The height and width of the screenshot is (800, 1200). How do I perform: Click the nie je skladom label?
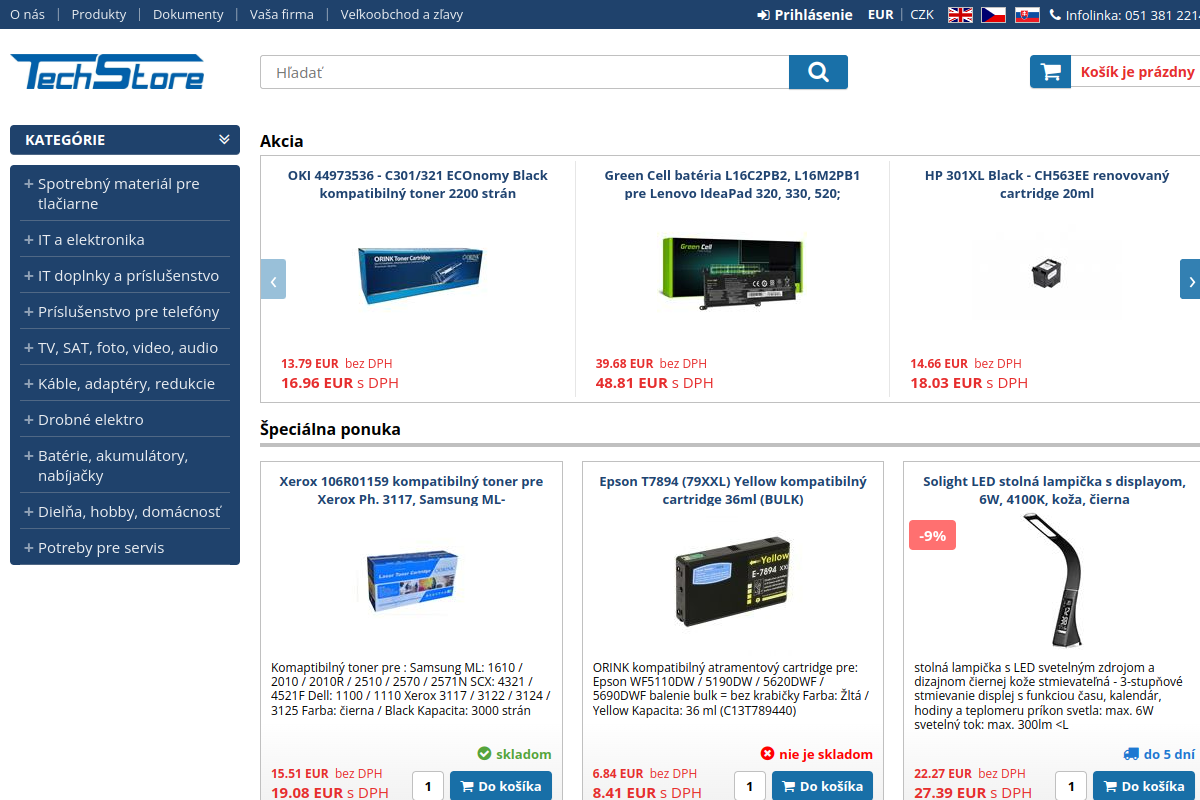click(x=817, y=754)
